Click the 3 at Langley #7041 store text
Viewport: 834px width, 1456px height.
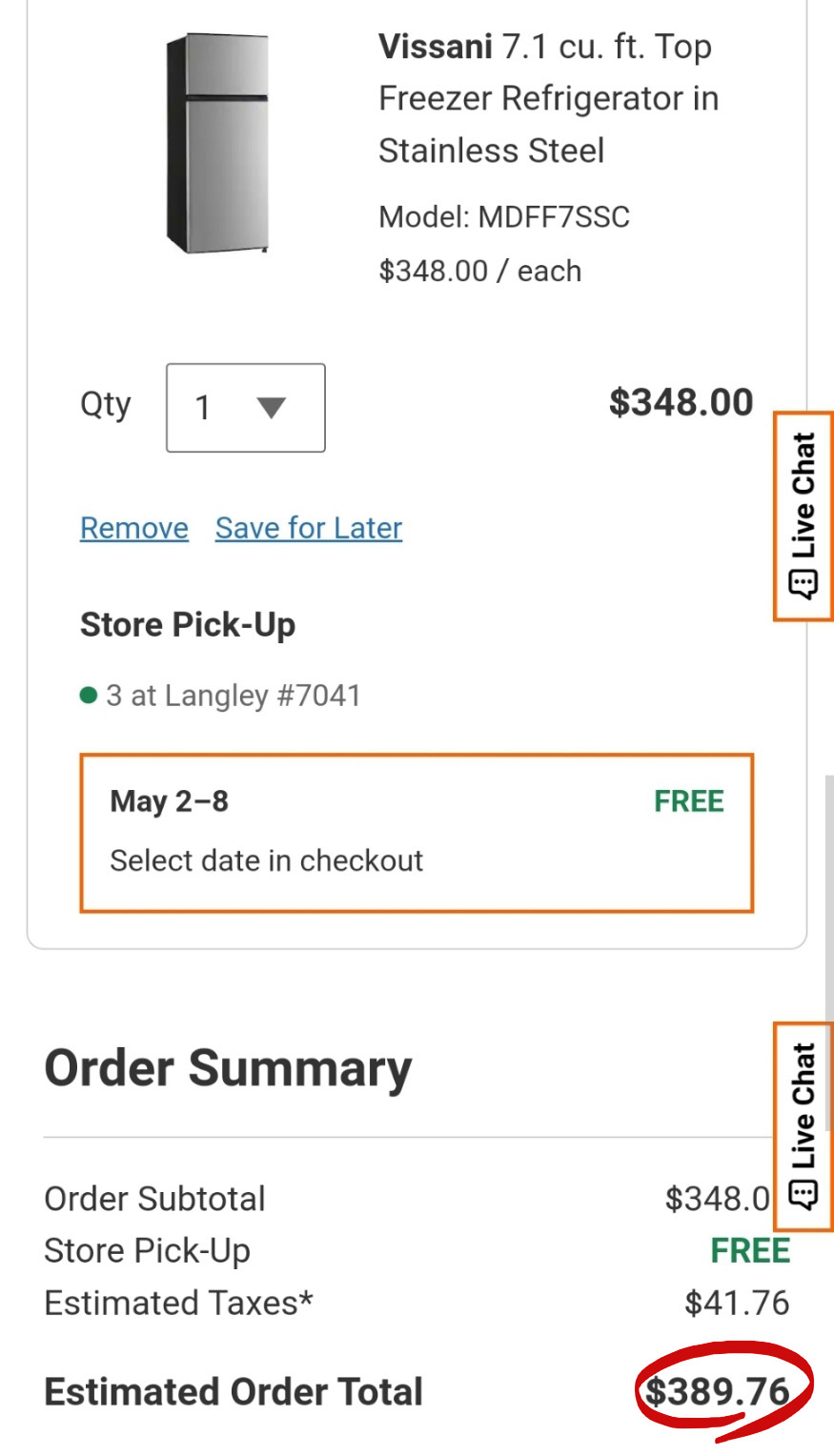[234, 696]
